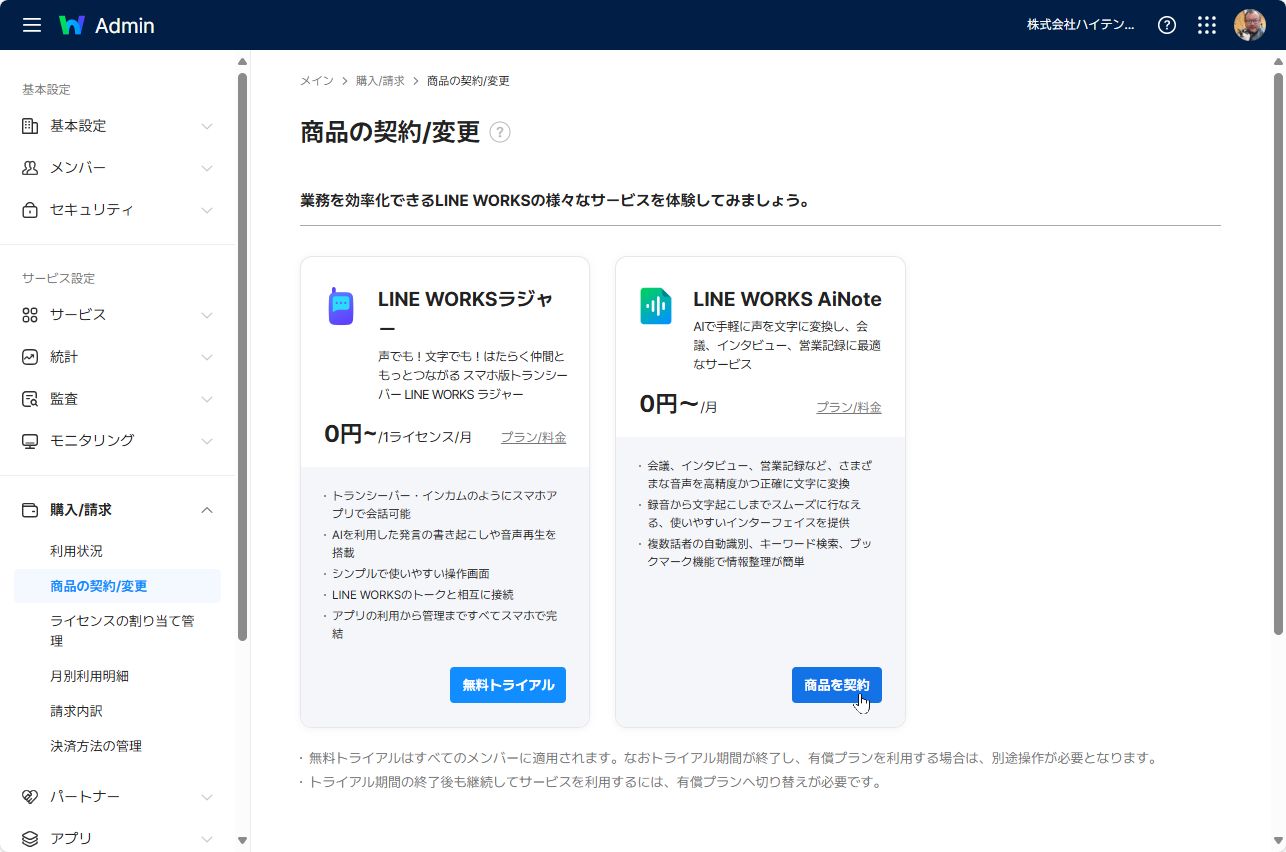Click the 基本設定 building icon in sidebar
This screenshot has width=1286, height=852.
click(x=30, y=126)
